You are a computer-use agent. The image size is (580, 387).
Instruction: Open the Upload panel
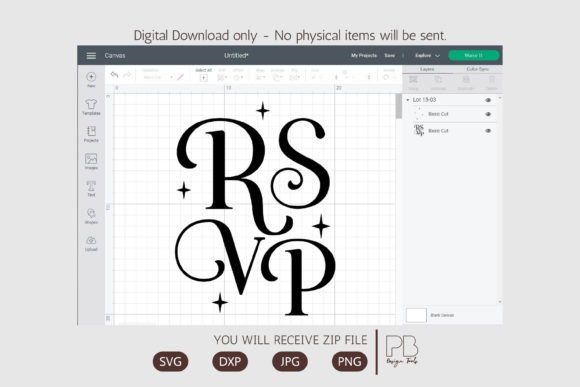[91, 243]
